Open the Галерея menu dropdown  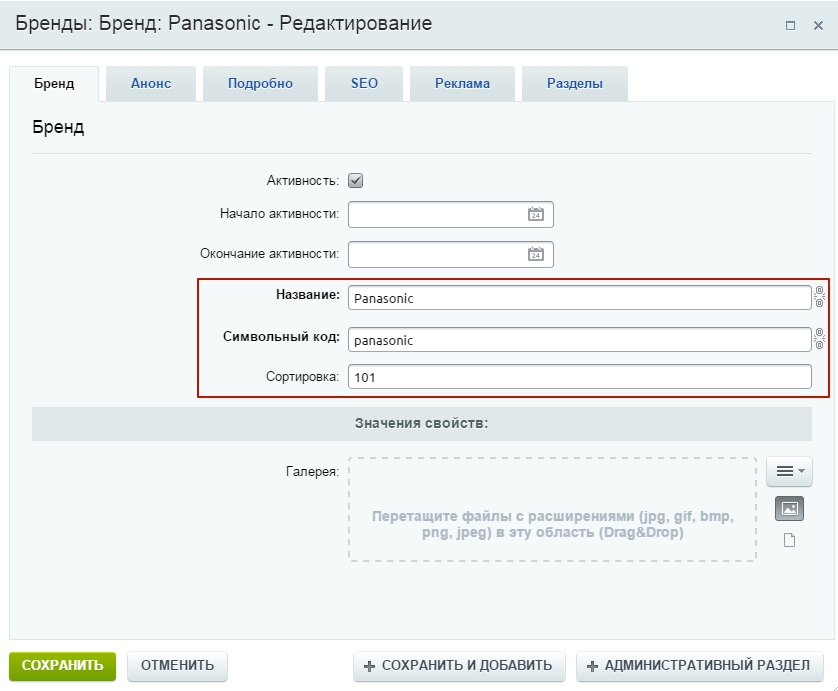coord(789,471)
